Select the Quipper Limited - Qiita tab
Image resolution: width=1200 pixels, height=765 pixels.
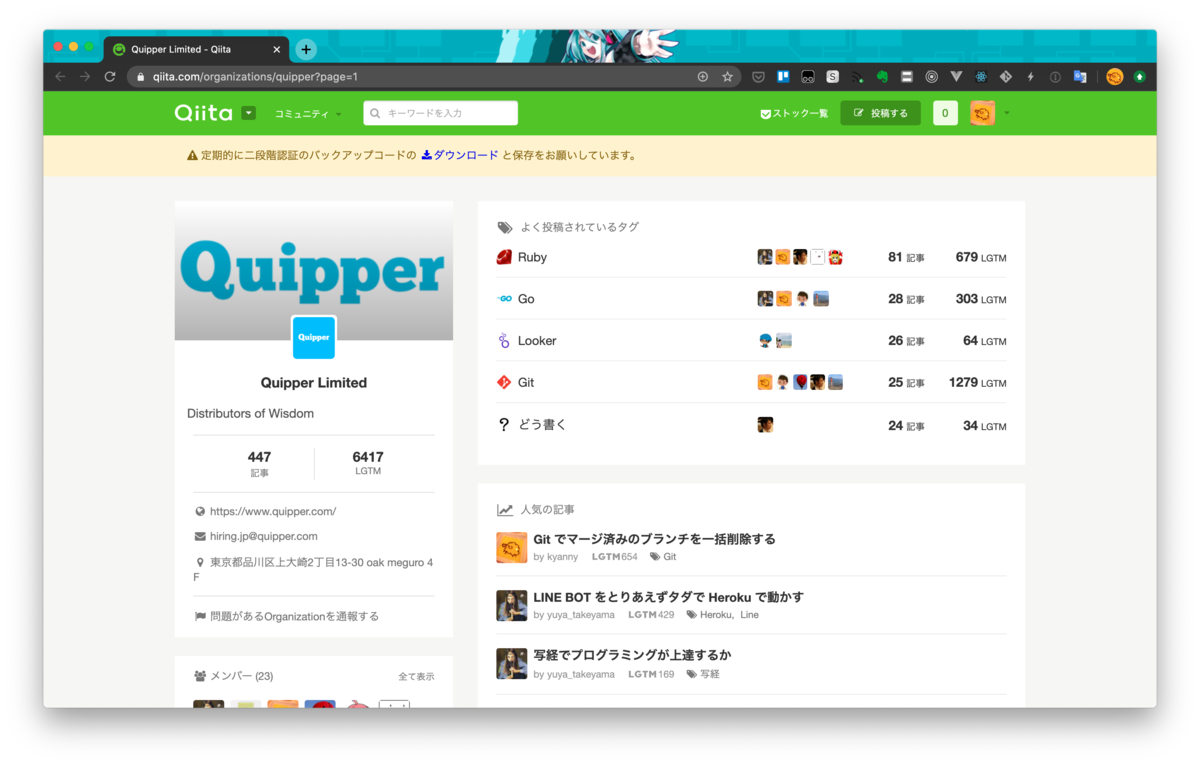pyautogui.click(x=197, y=49)
